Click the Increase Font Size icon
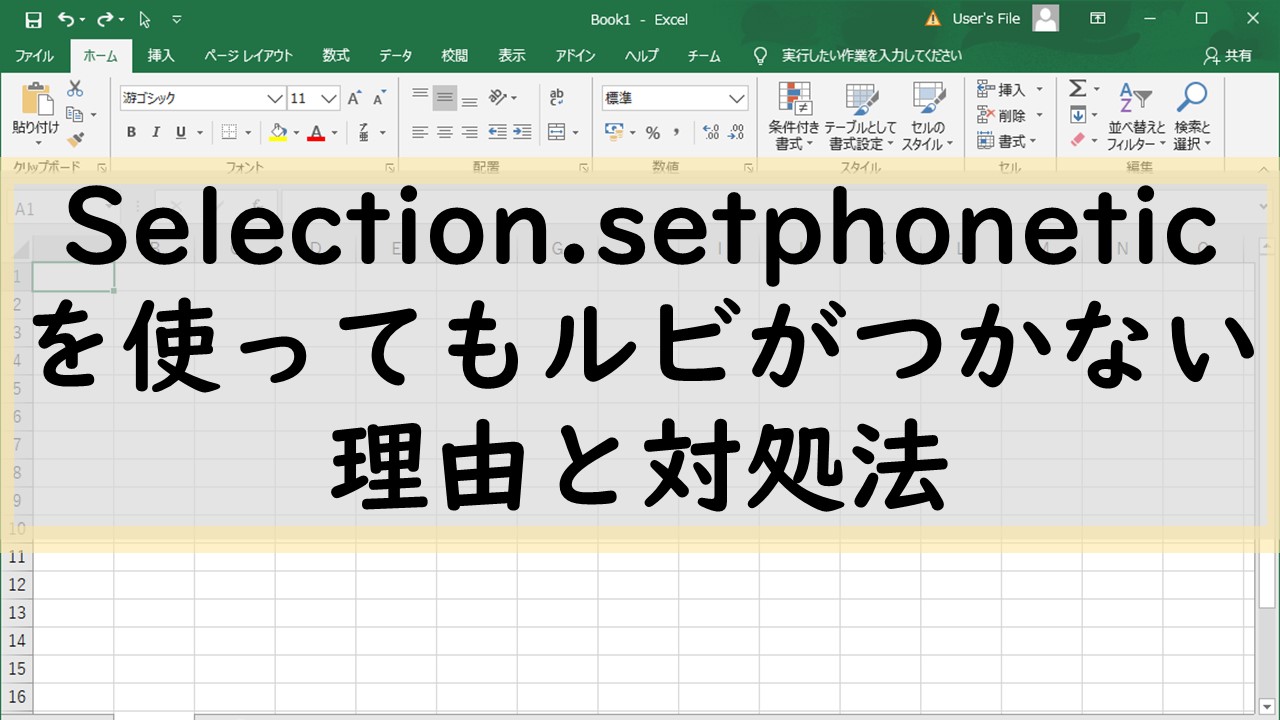The image size is (1280, 720). pyautogui.click(x=354, y=98)
